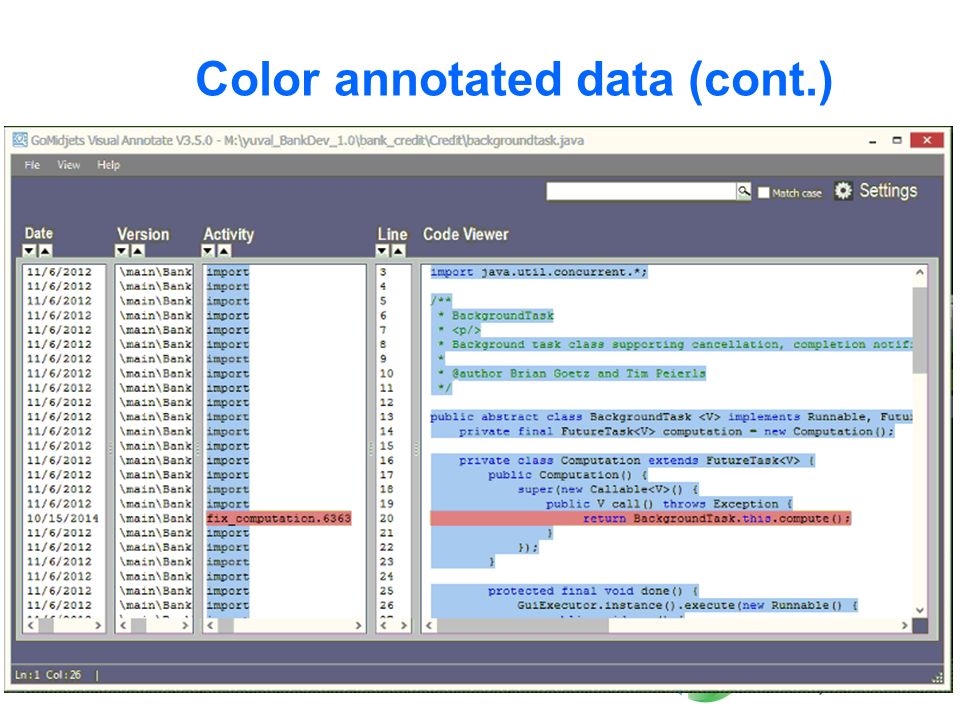This screenshot has height=720, width=960.
Task: Click the GoMidjets app icon in title bar
Action: pyautogui.click(x=20, y=140)
